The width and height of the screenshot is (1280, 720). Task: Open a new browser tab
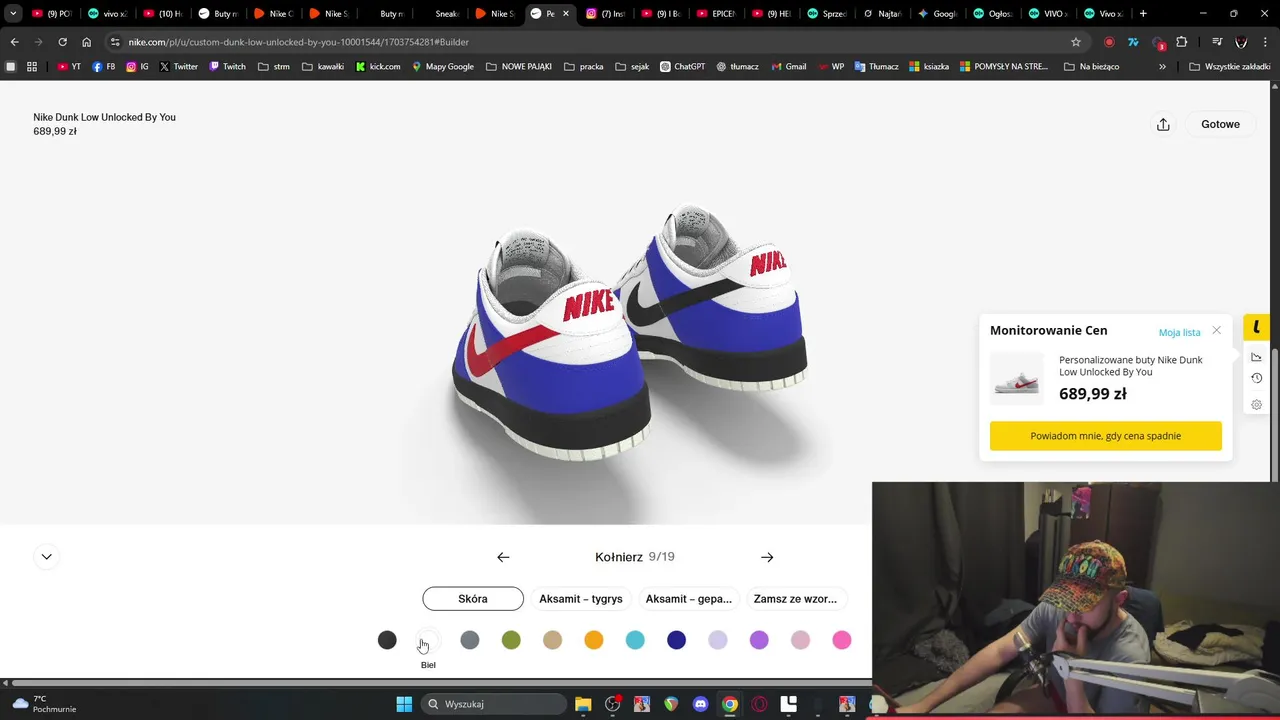coord(1143,14)
